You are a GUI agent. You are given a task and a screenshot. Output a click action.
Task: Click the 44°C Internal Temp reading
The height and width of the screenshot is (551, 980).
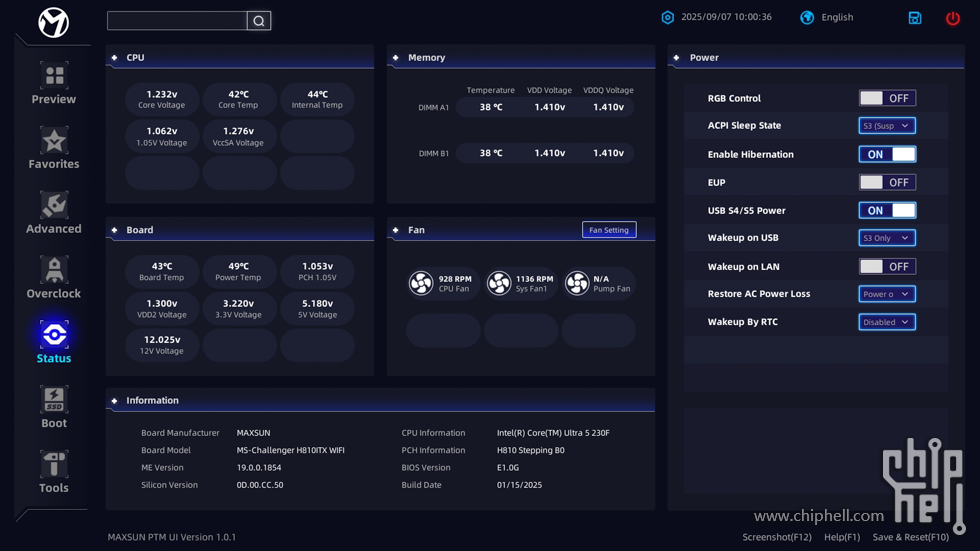318,99
